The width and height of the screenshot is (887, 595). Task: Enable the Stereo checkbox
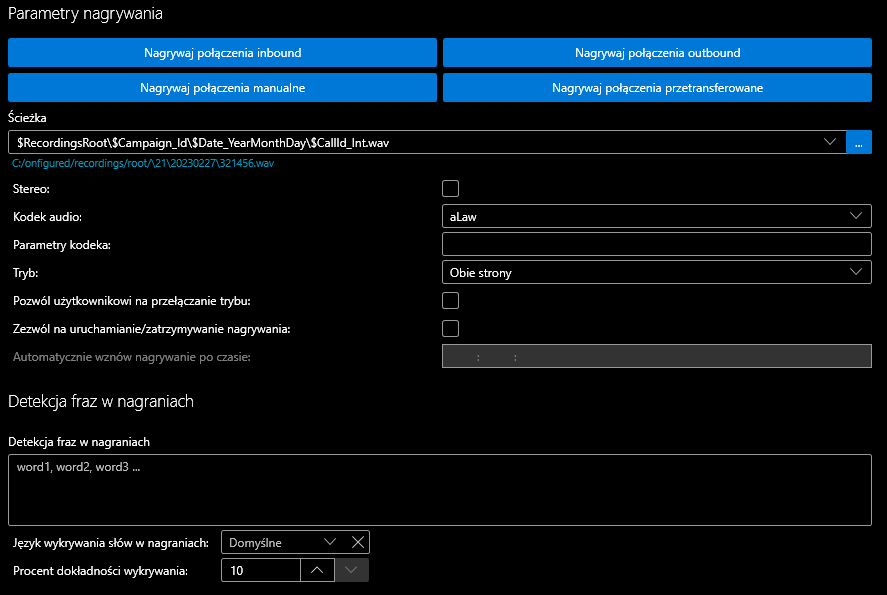point(451,188)
